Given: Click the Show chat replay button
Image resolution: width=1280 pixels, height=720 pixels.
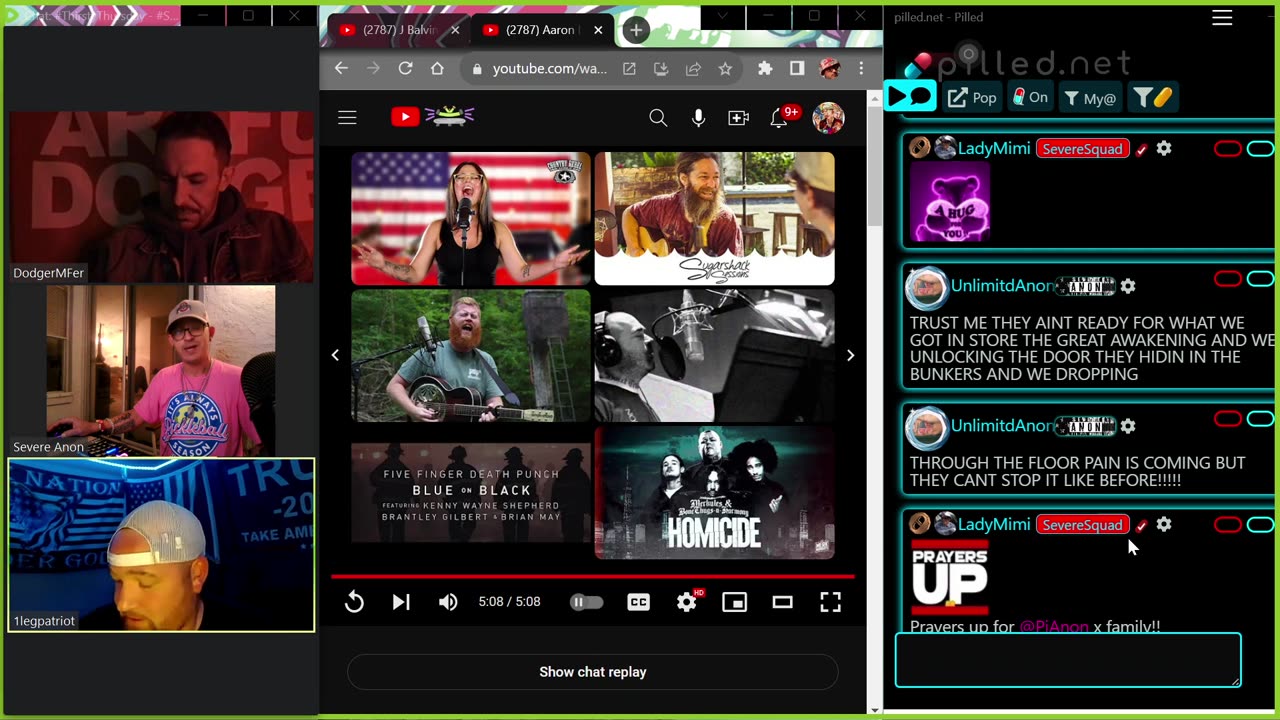Looking at the screenshot, I should click(x=593, y=672).
